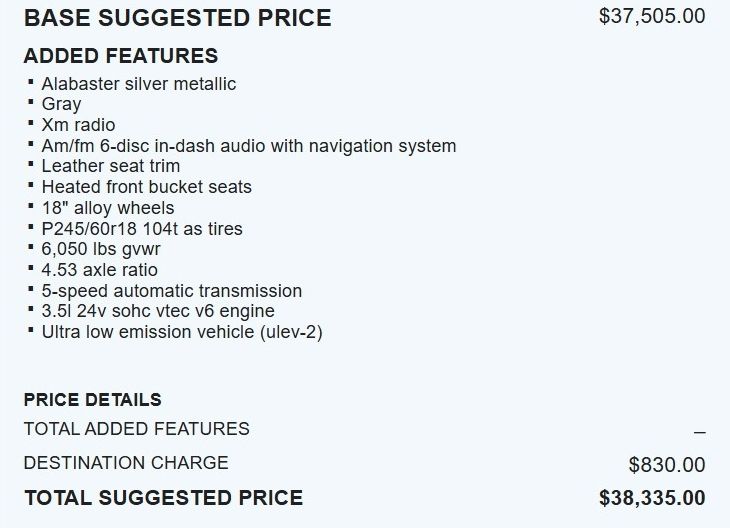
Task: Select the 18" alloy wheels feature
Action: tap(107, 208)
